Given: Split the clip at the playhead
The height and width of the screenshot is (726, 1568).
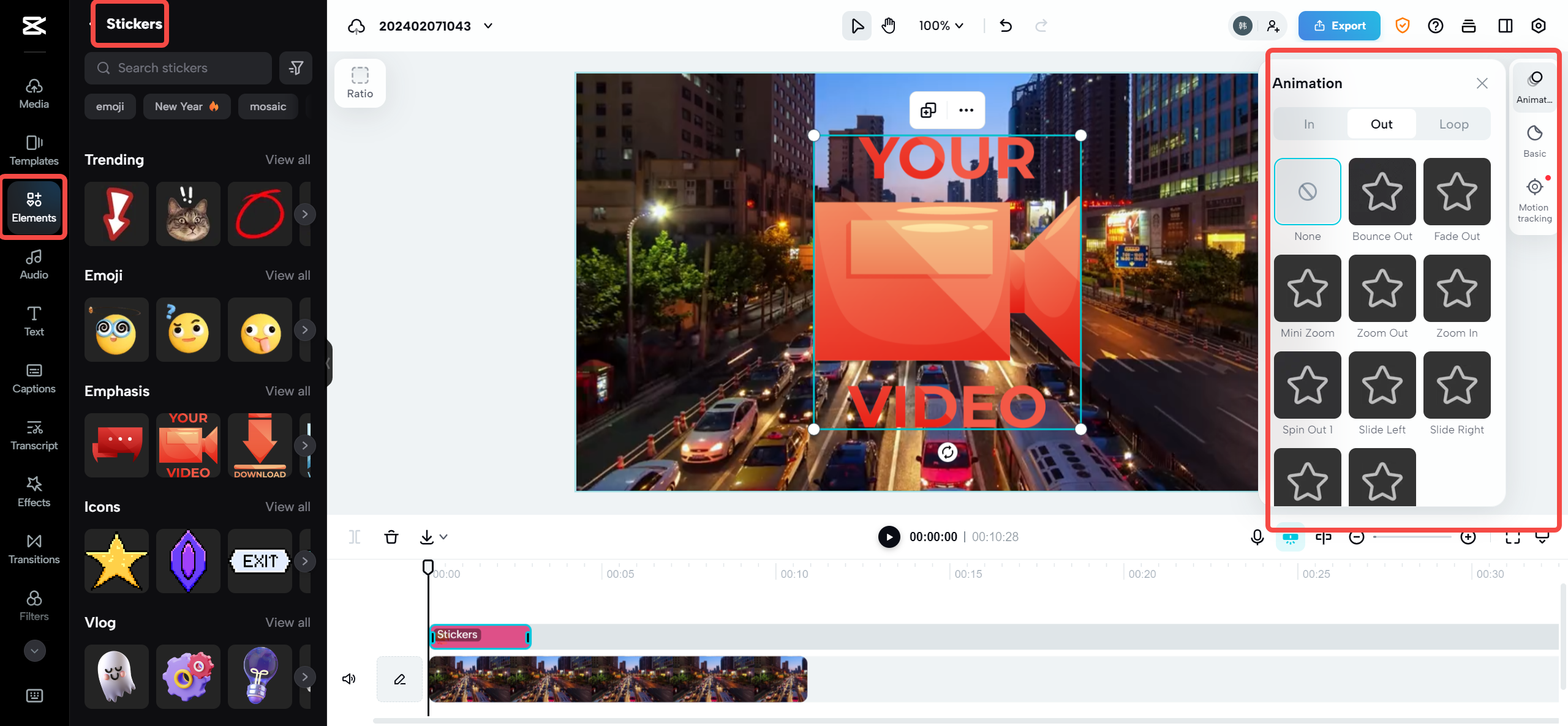Looking at the screenshot, I should tap(355, 537).
